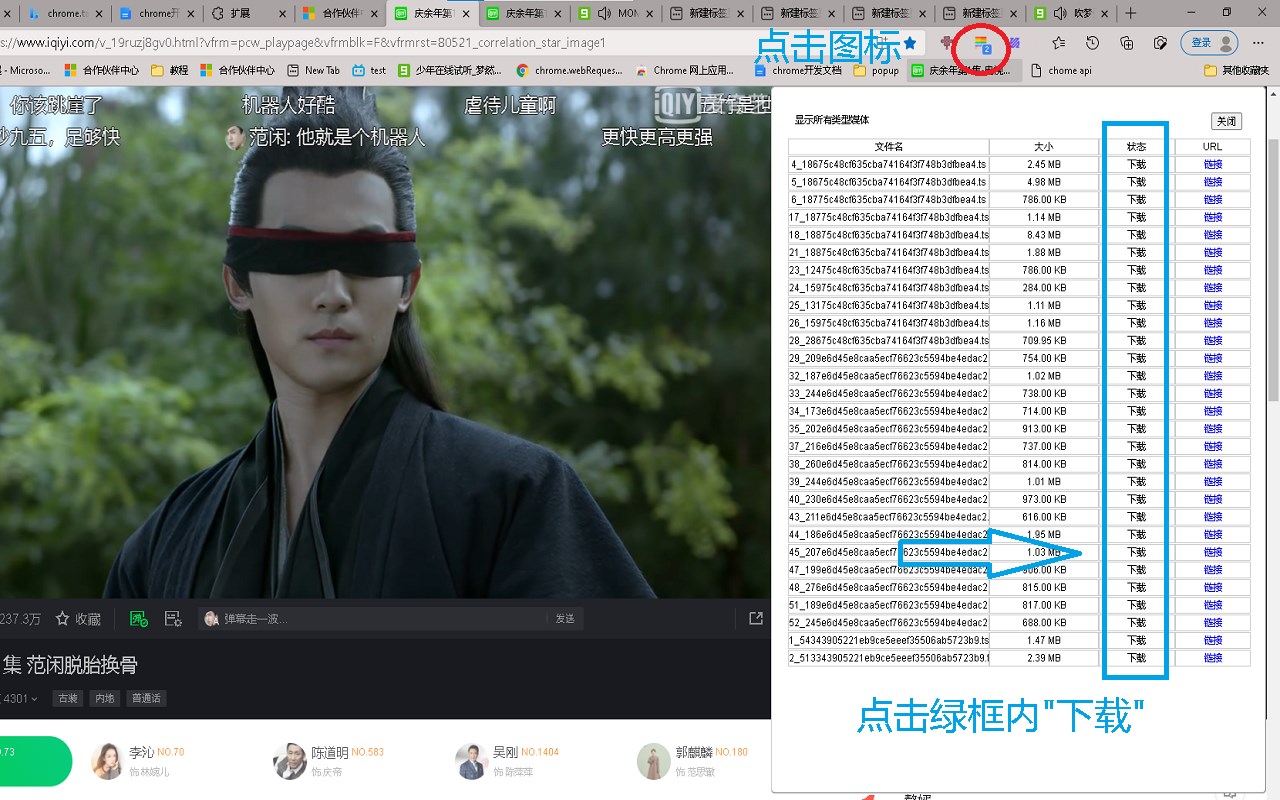Click the blue star bookmark-this-page icon
1280x800 pixels.
point(910,43)
